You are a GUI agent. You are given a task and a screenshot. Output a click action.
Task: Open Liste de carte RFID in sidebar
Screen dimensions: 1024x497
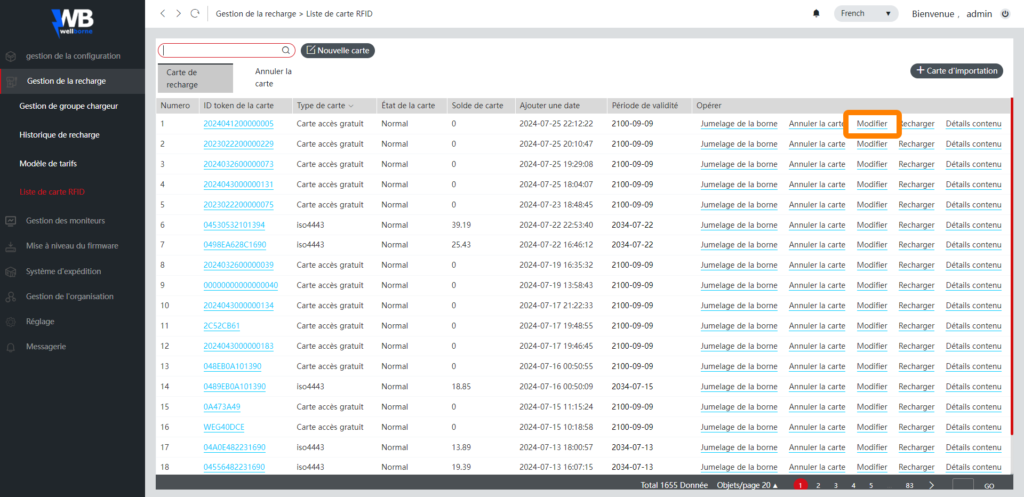(x=52, y=192)
